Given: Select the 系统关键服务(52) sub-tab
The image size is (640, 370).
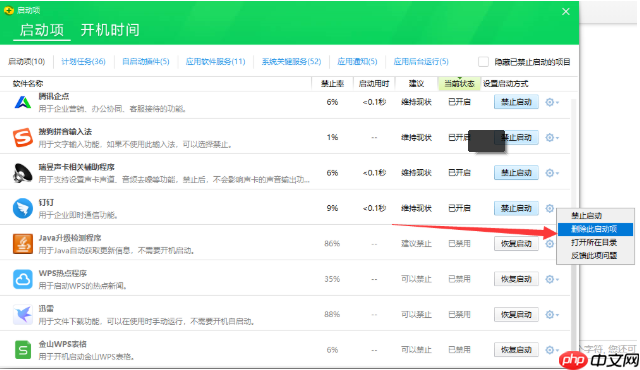Looking at the screenshot, I should pyautogui.click(x=291, y=62).
